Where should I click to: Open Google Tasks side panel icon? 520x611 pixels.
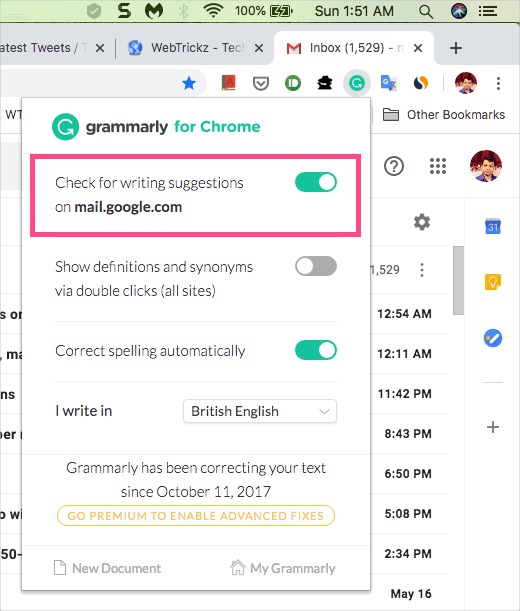493,338
